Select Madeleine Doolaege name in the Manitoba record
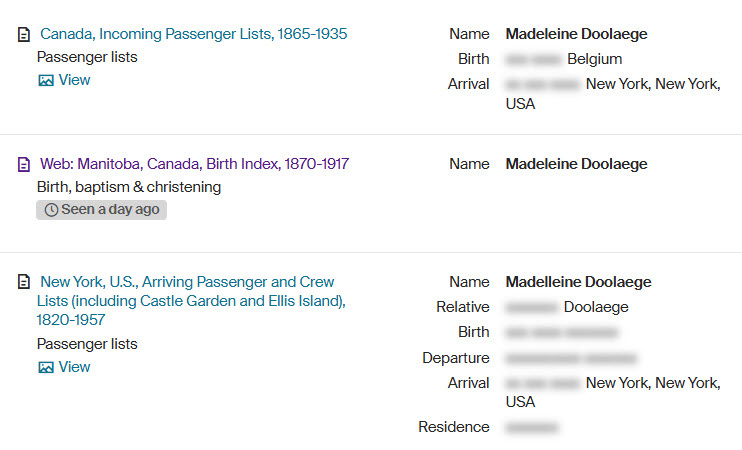 point(576,164)
